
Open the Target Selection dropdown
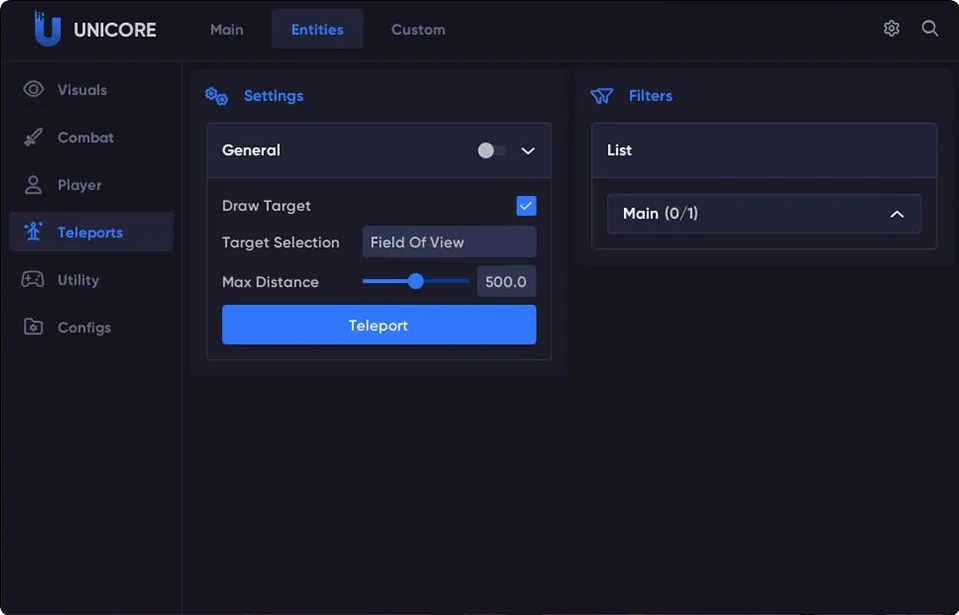point(448,242)
